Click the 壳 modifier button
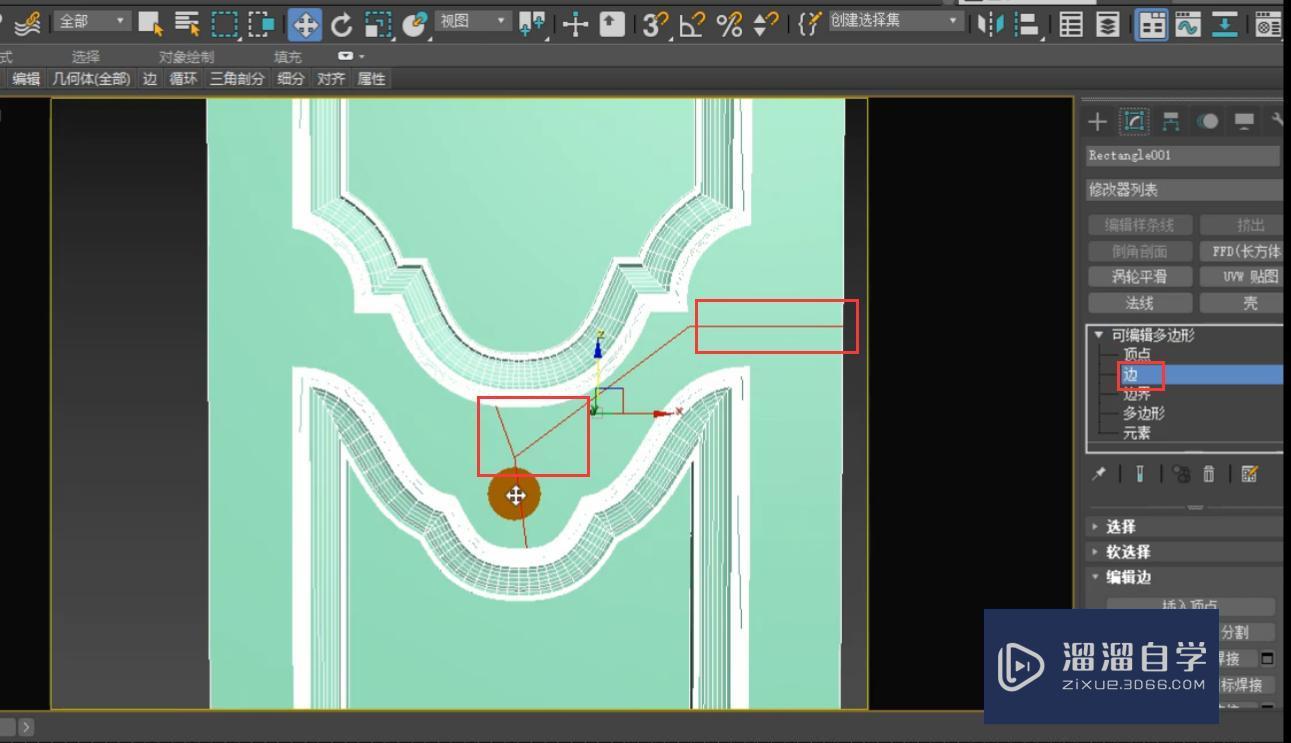This screenshot has height=743, width=1291. [x=1242, y=303]
